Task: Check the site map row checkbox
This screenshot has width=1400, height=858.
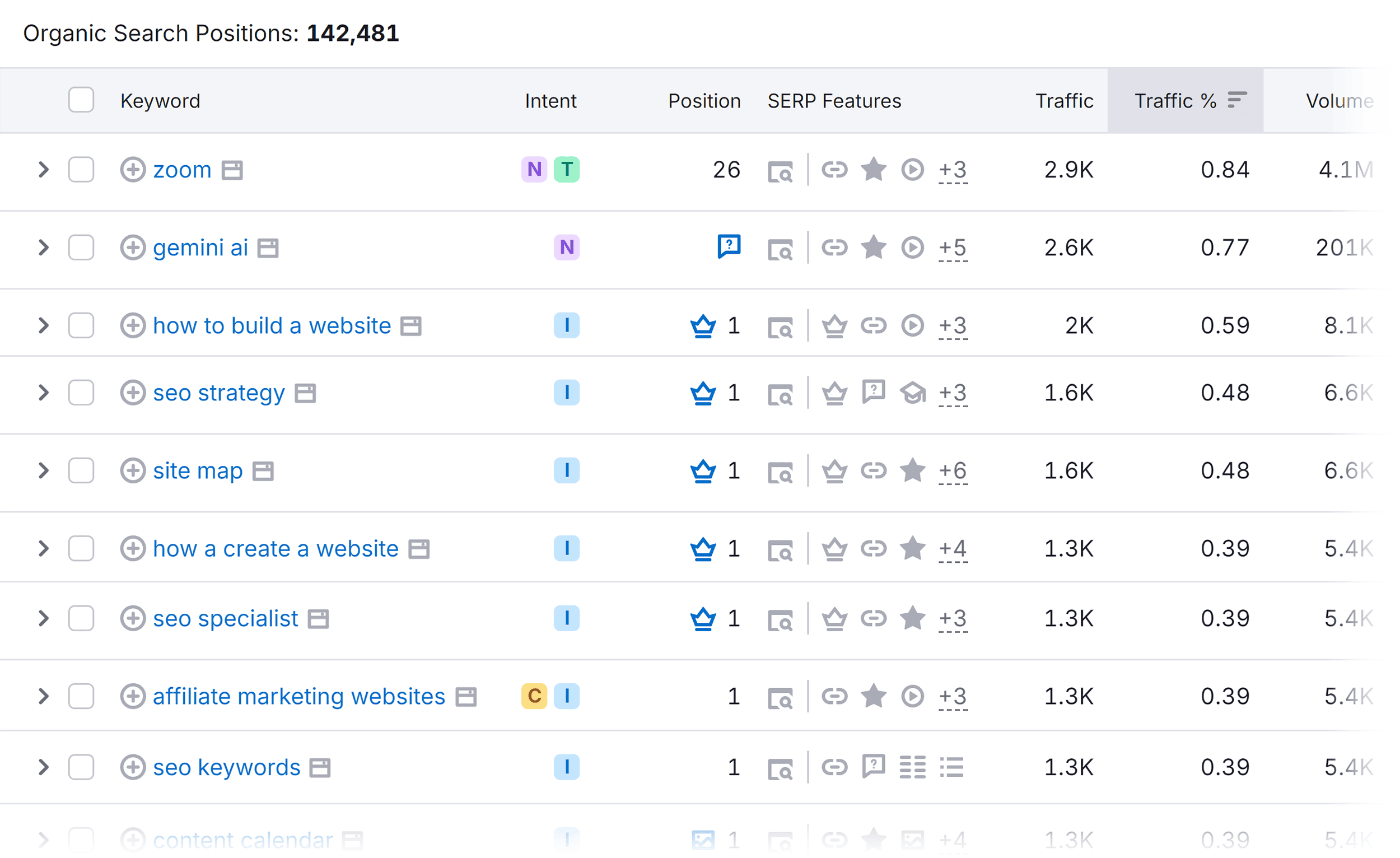Action: [x=81, y=470]
